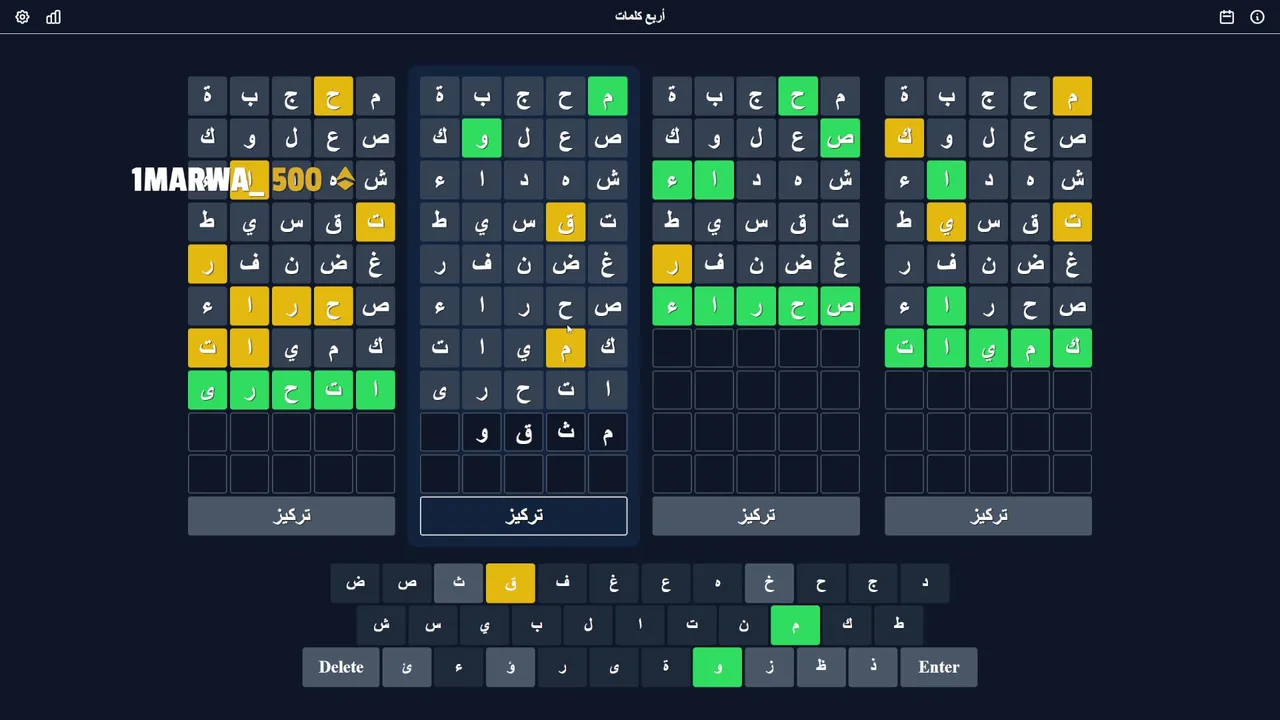Tap the green م key
The width and height of the screenshot is (1280, 720).
point(796,625)
